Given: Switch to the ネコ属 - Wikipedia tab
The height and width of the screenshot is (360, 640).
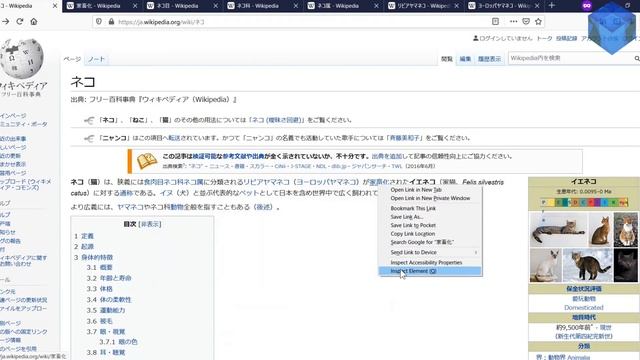Looking at the screenshot, I should 338,6.
